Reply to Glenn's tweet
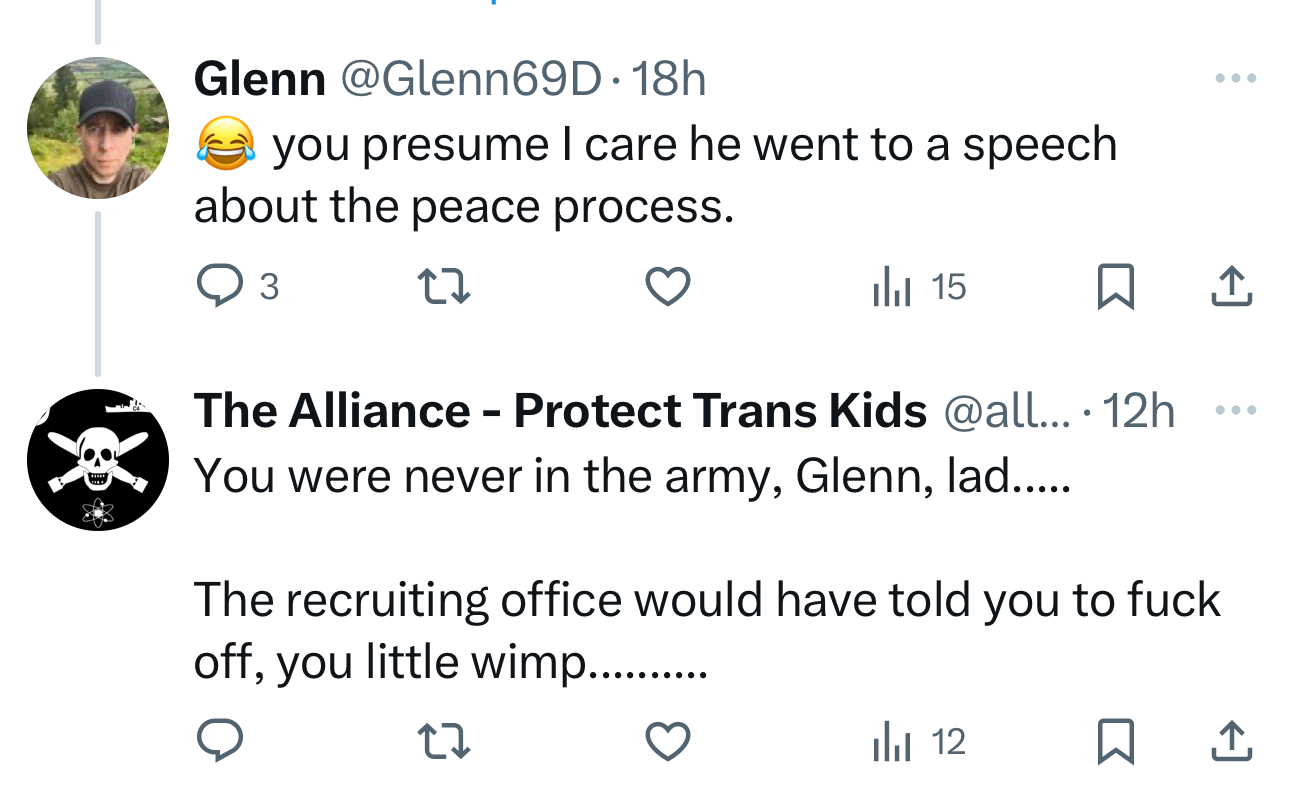The image size is (1290, 798). tap(219, 288)
